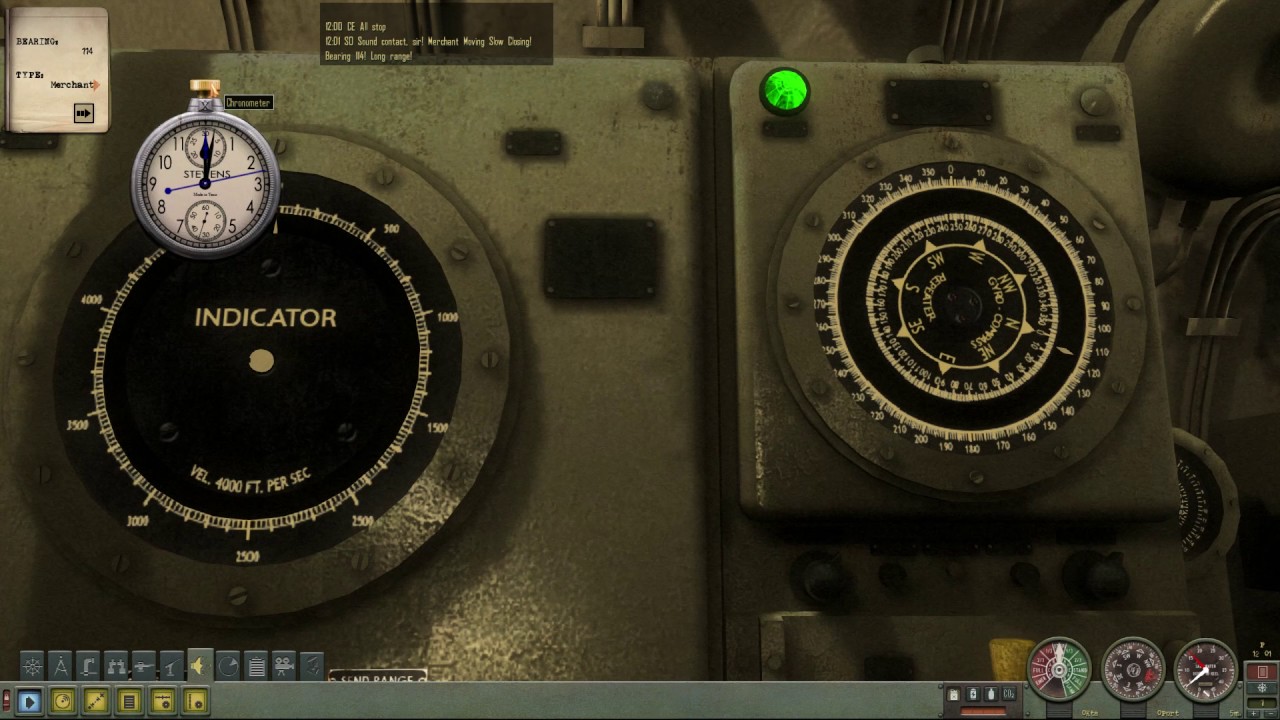The image size is (1280, 720).
Task: Click the fuel canister status icon
Action: tap(954, 694)
